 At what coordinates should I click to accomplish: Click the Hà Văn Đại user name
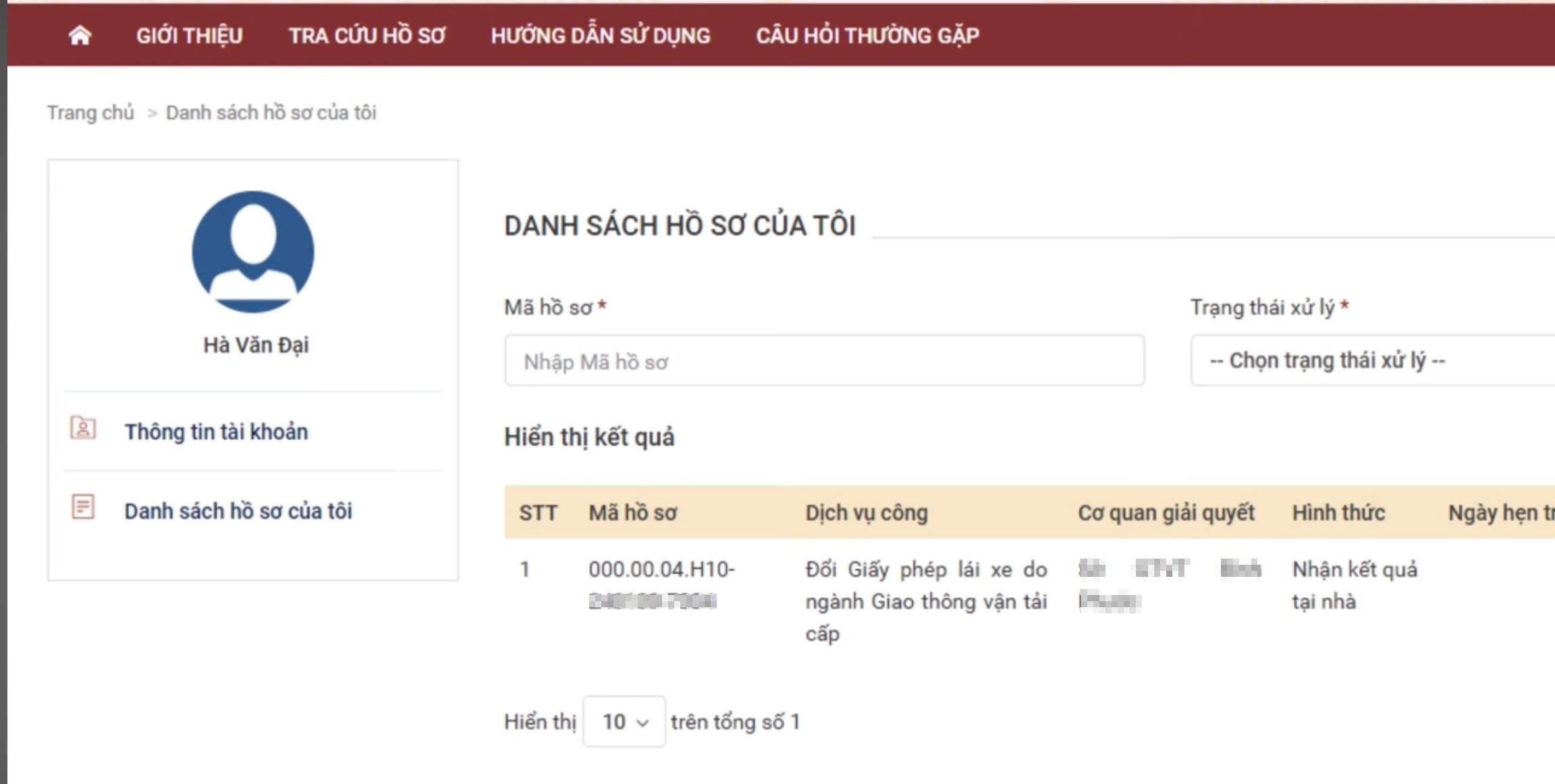click(256, 345)
